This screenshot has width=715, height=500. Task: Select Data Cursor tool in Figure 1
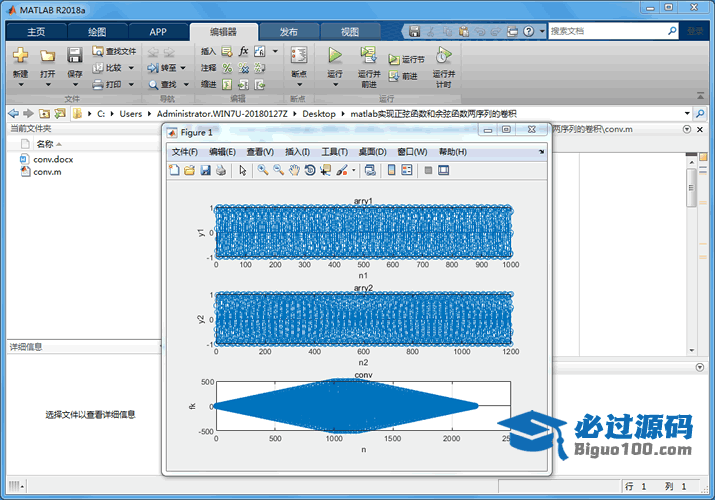(x=326, y=170)
